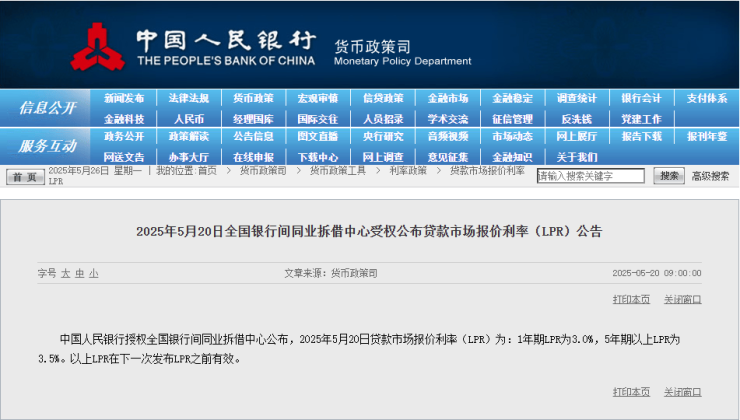Click the 文章来源: 货币政策司 text
Viewport: 740px width, 420px height.
(330, 273)
